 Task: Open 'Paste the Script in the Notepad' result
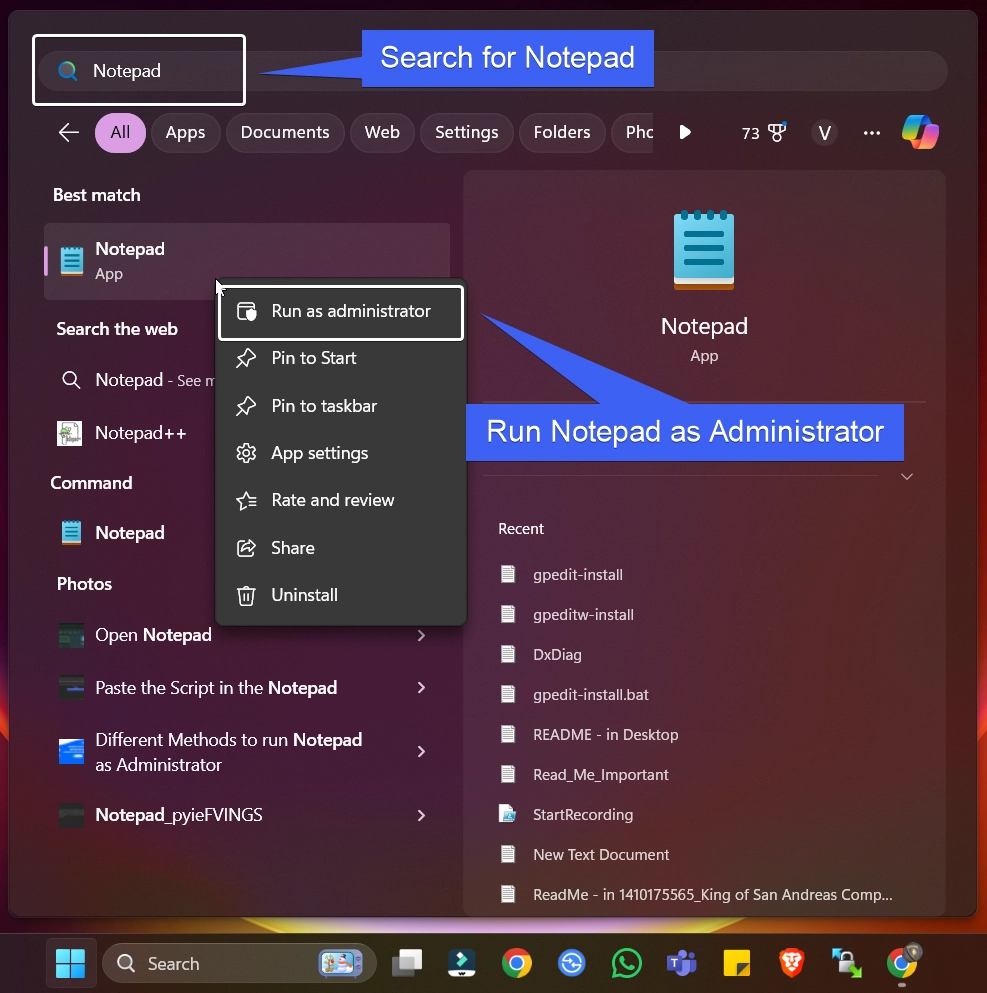point(216,688)
